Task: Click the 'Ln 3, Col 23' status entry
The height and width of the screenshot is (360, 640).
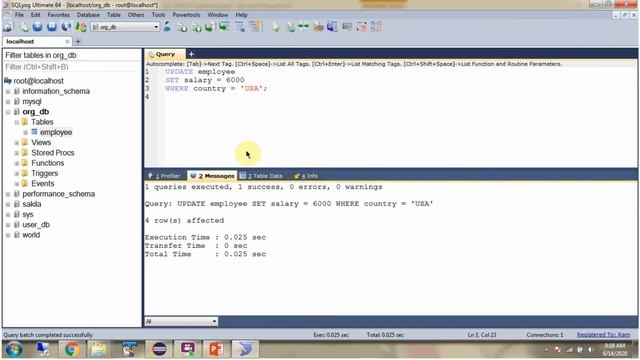Action: (x=482, y=335)
